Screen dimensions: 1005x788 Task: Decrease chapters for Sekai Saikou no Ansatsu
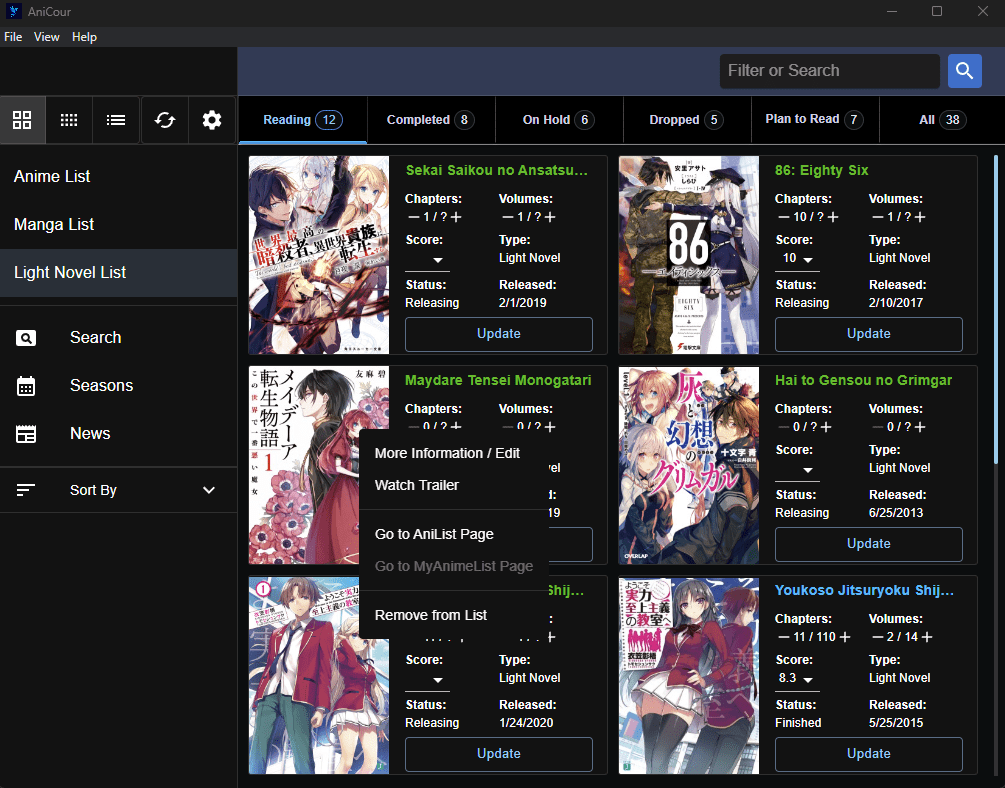(x=414, y=217)
